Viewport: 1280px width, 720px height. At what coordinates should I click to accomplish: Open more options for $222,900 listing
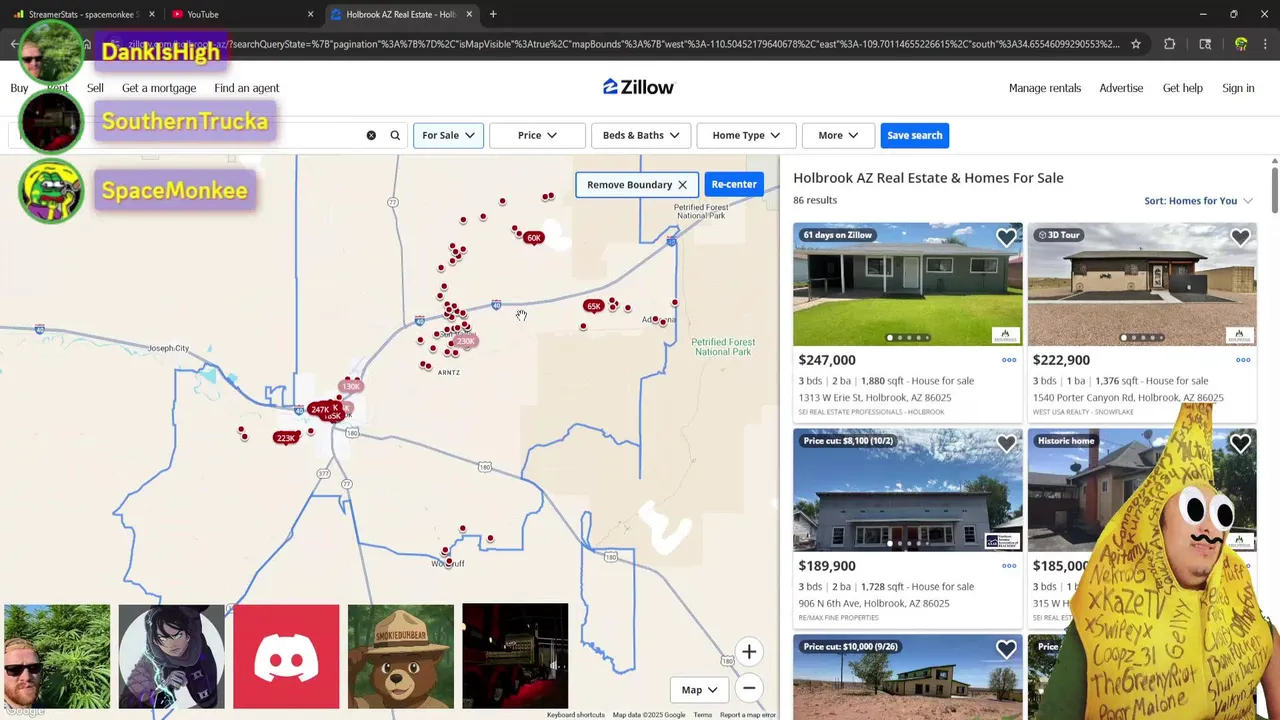click(1243, 360)
